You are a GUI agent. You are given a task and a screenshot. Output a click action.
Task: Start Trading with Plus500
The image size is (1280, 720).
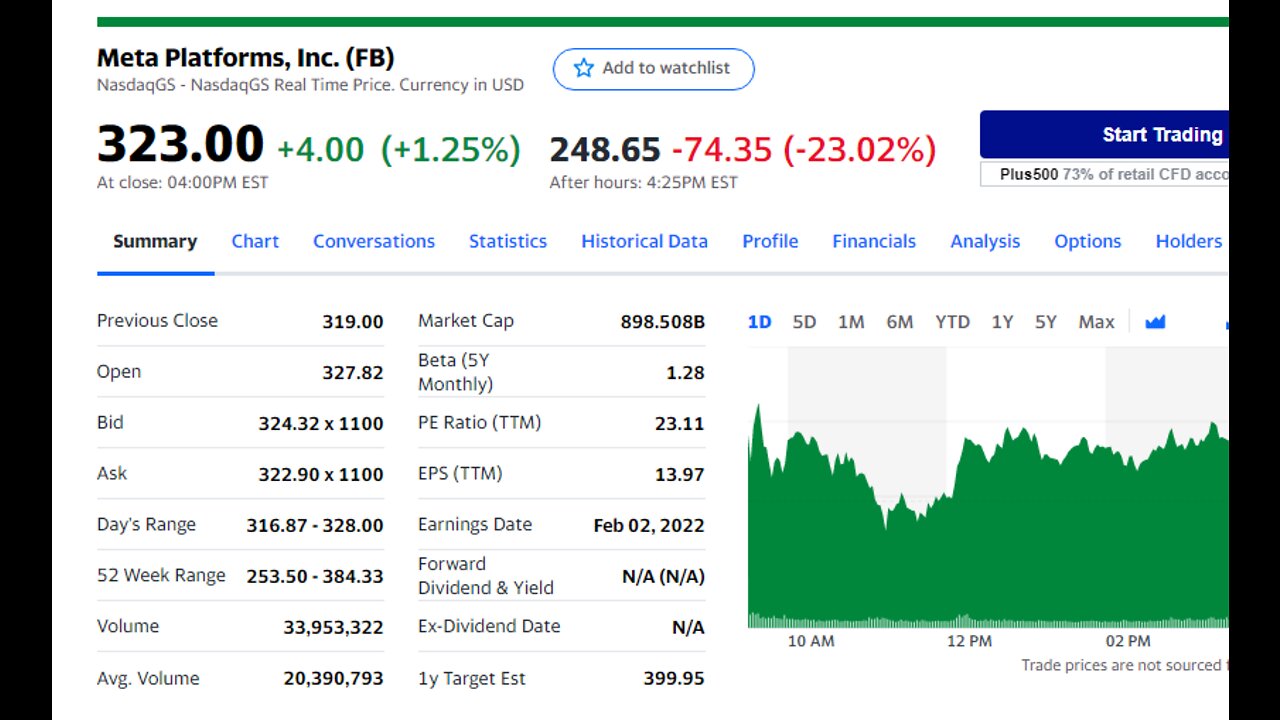1104,134
